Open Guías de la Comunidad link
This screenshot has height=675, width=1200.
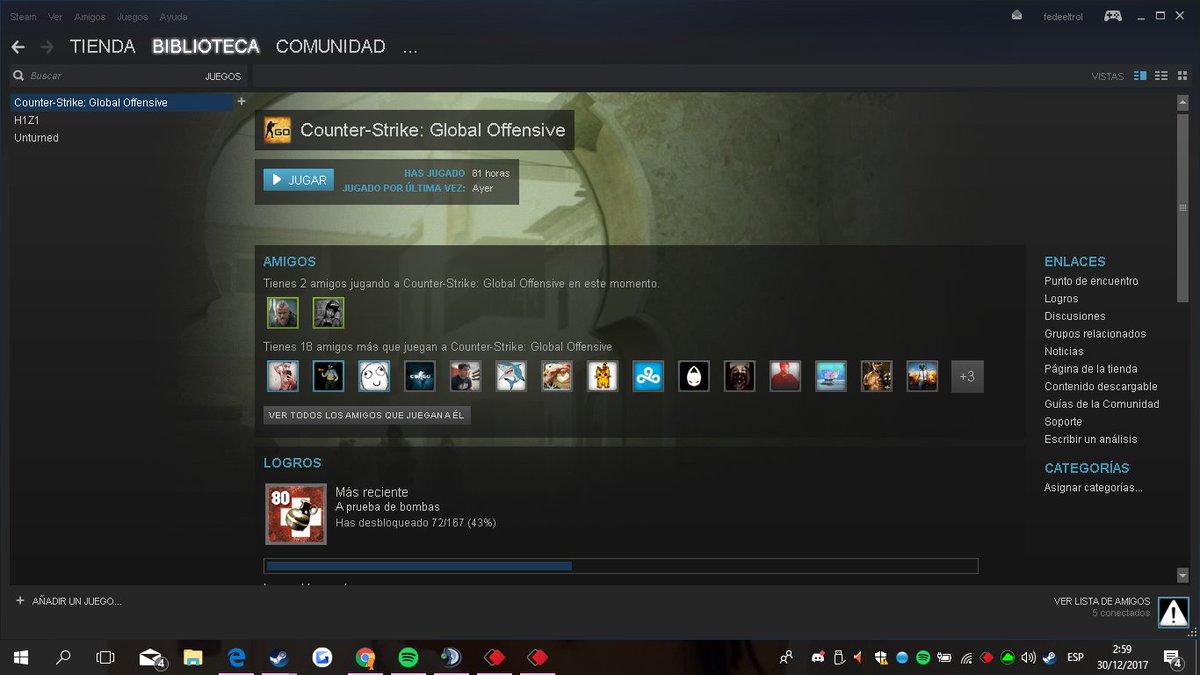1102,404
